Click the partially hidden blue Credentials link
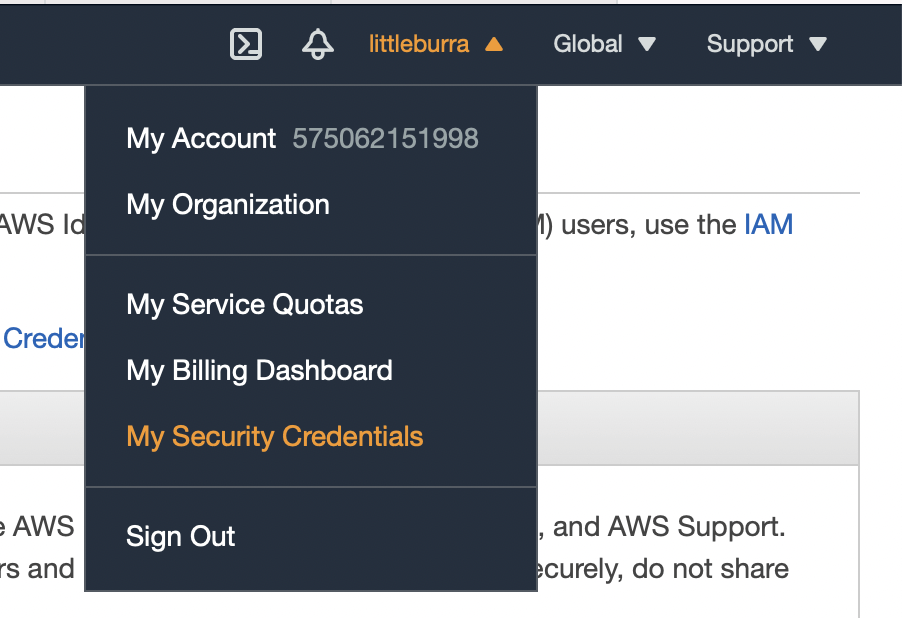Screen dimensions: 902x618 tap(43, 338)
